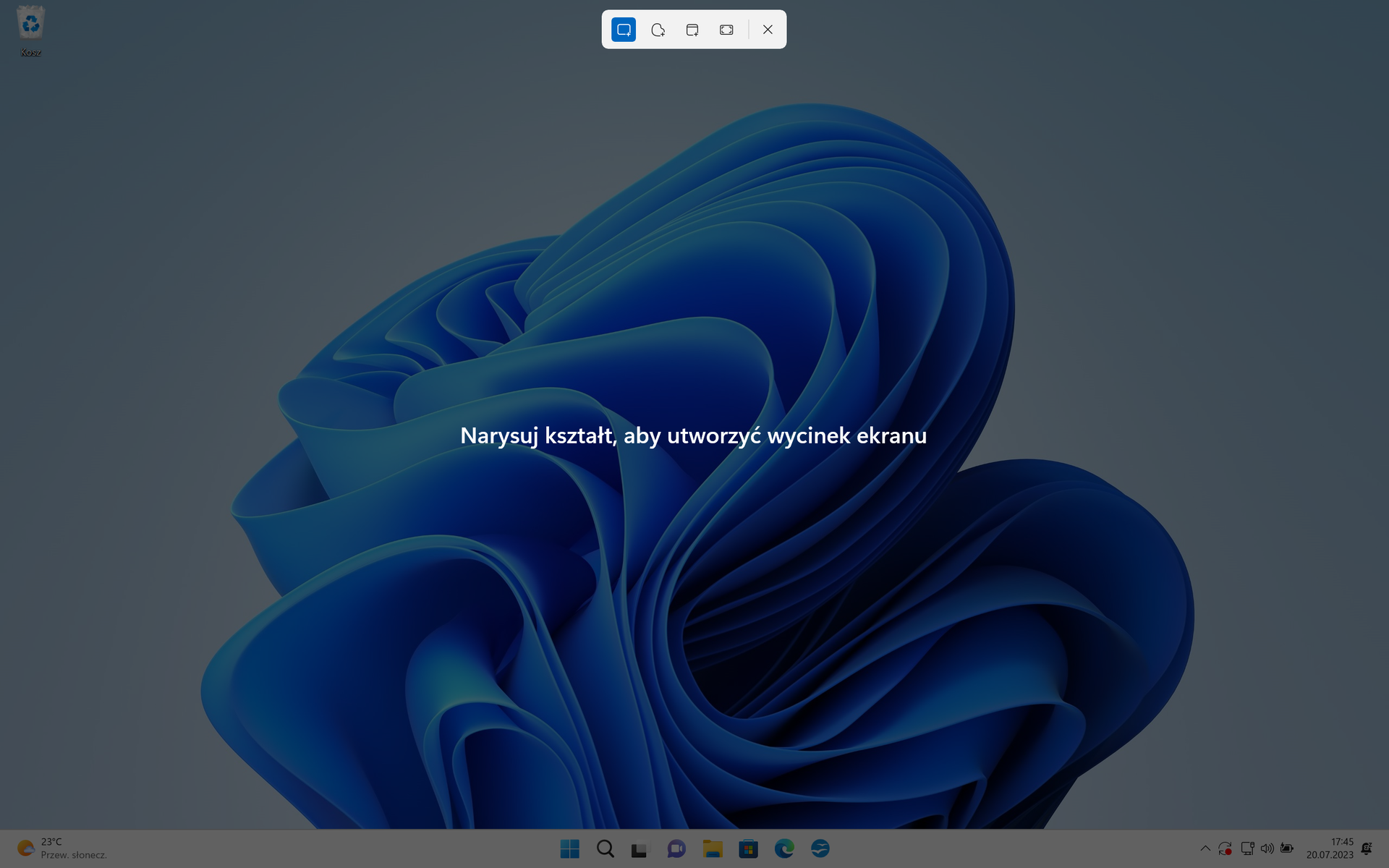Keep the rectangle snip mode selected

pos(623,30)
